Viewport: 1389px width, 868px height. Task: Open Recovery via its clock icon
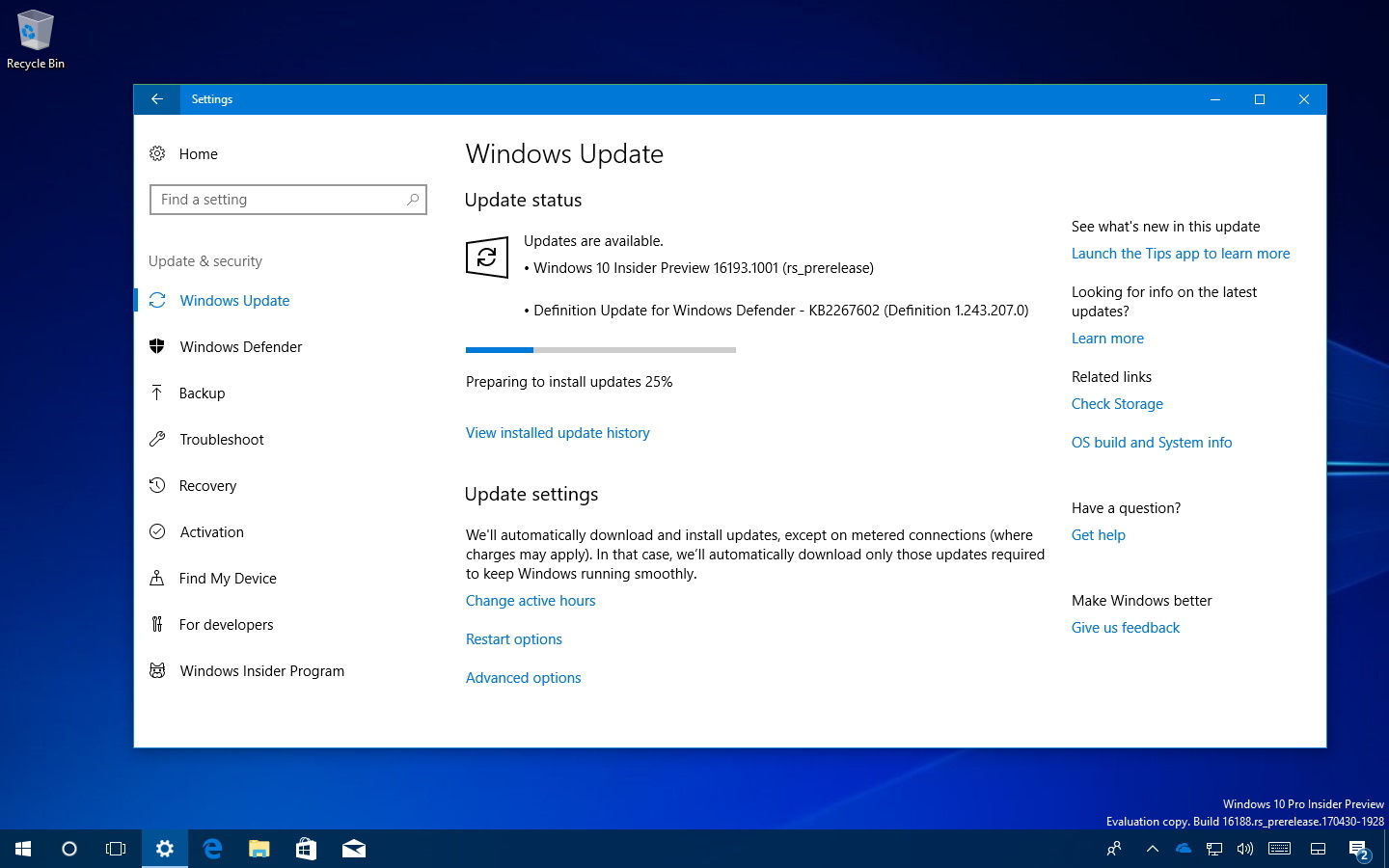(158, 485)
